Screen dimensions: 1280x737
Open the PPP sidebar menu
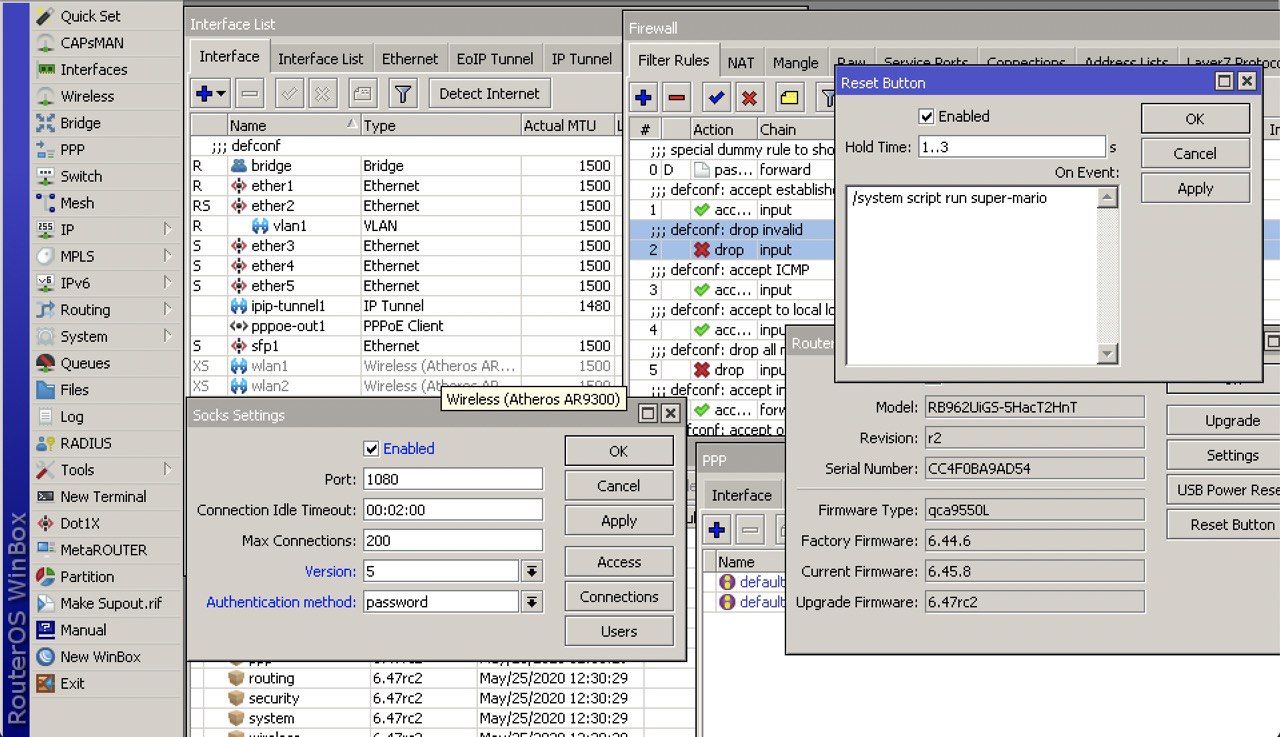[x=72, y=149]
